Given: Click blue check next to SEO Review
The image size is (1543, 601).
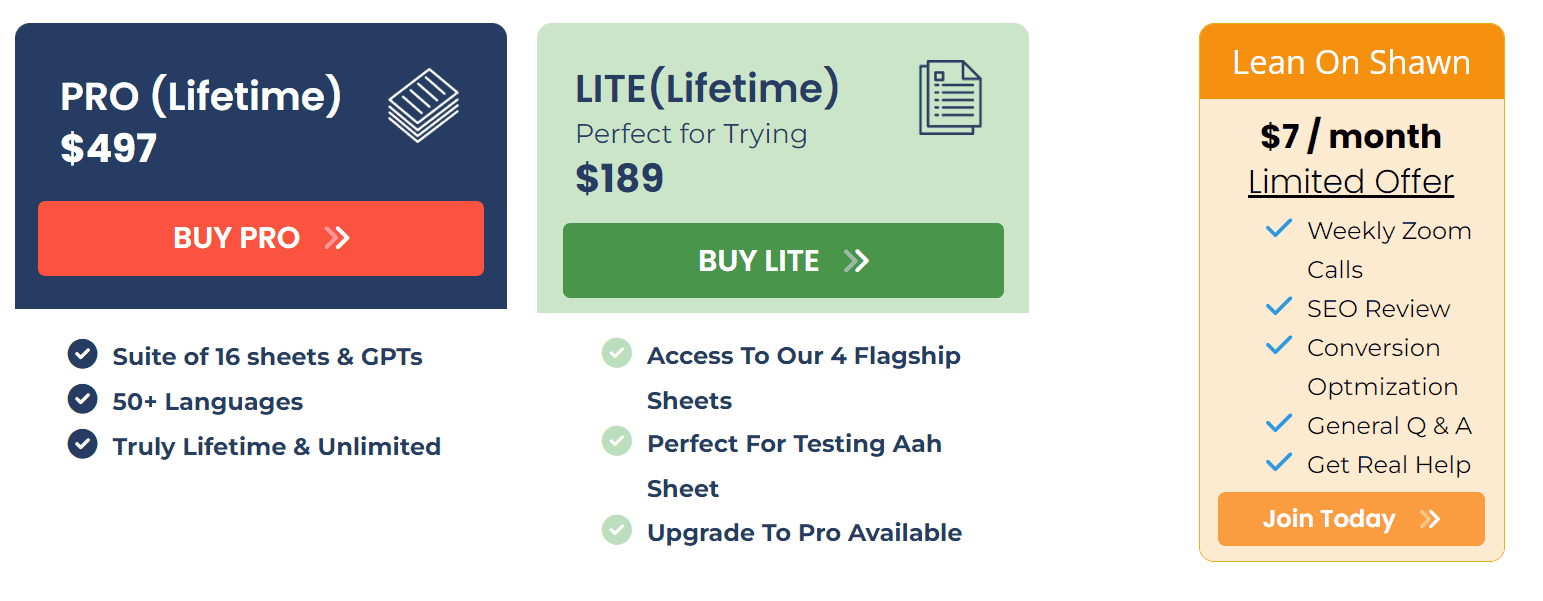Looking at the screenshot, I should pyautogui.click(x=1278, y=307).
